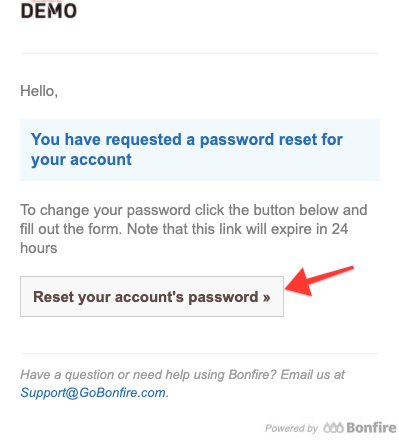The height and width of the screenshot is (440, 399).
Task: Click the red arrow annotation
Action: click(319, 281)
